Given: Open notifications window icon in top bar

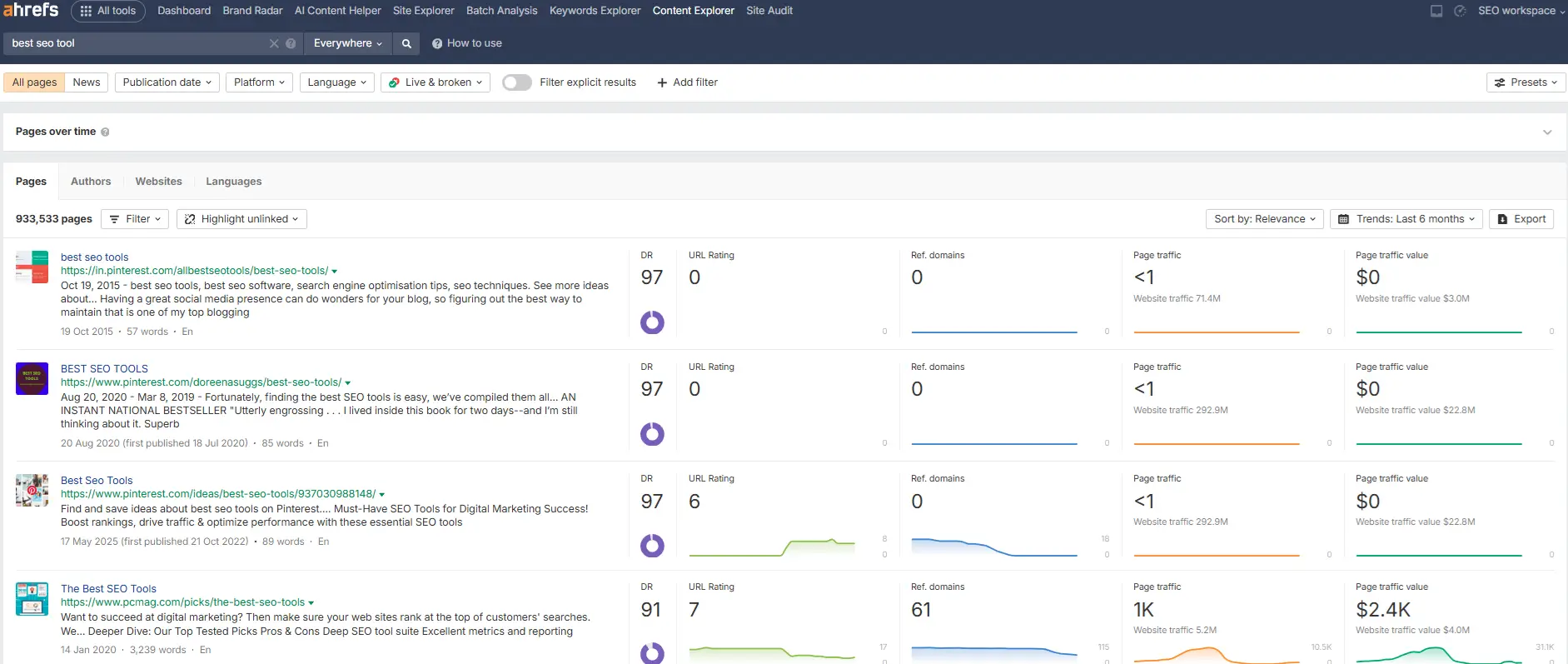Looking at the screenshot, I should [1436, 11].
